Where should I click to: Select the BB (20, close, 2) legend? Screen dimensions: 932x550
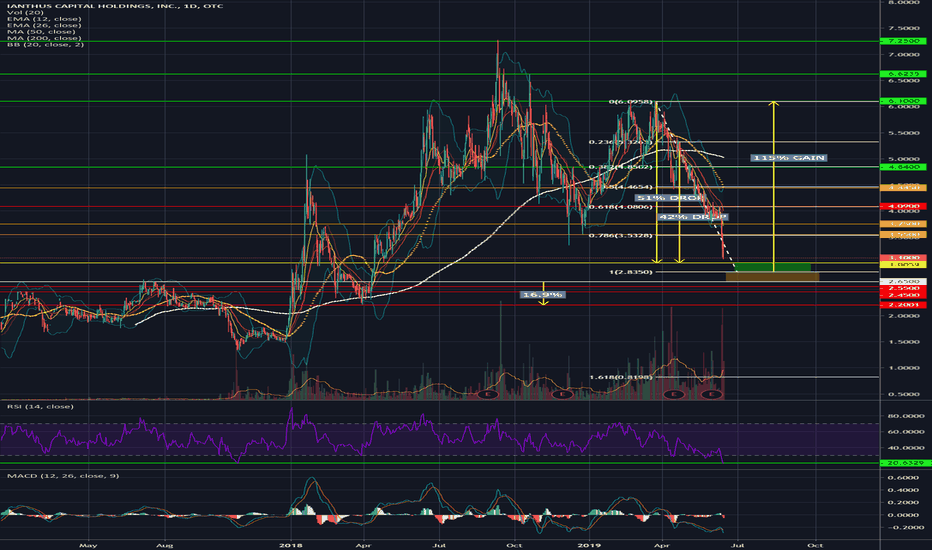click(x=45, y=45)
